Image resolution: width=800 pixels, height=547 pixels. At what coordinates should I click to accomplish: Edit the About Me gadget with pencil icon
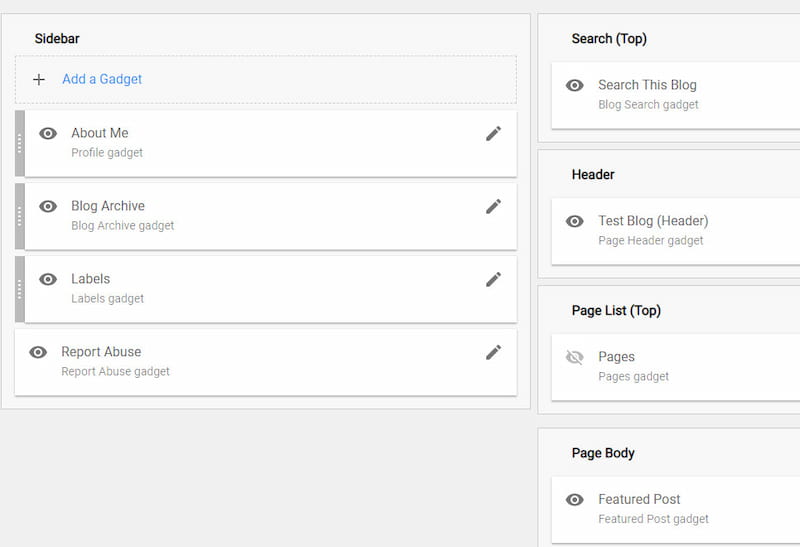pos(493,134)
